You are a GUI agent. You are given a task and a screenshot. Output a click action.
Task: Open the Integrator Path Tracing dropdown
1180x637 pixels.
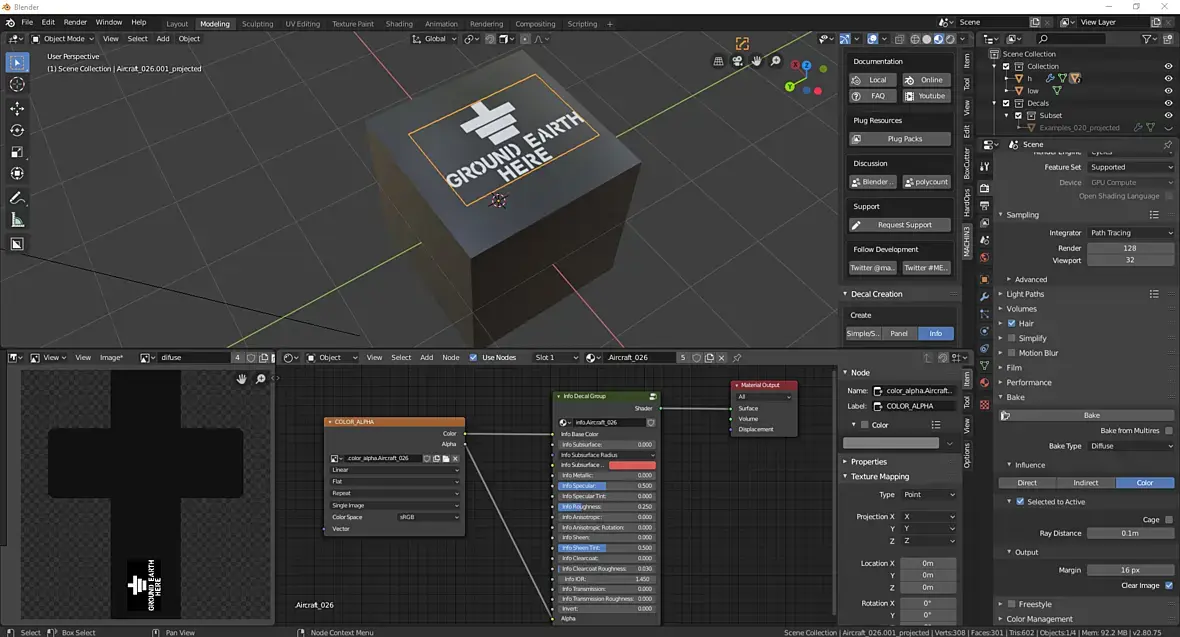coord(1130,233)
